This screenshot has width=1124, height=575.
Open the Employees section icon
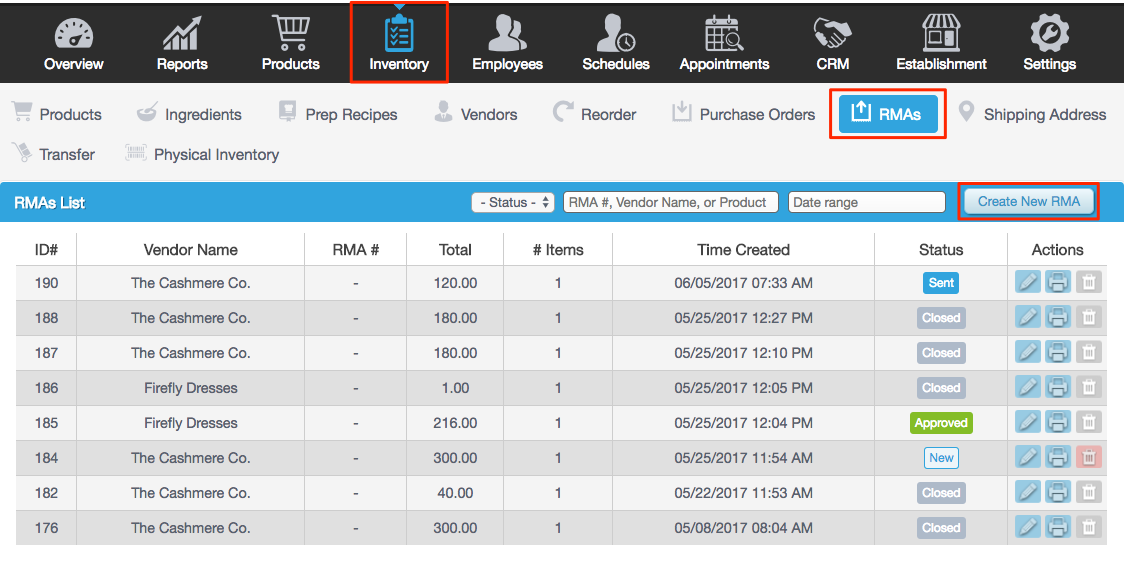pyautogui.click(x=507, y=34)
